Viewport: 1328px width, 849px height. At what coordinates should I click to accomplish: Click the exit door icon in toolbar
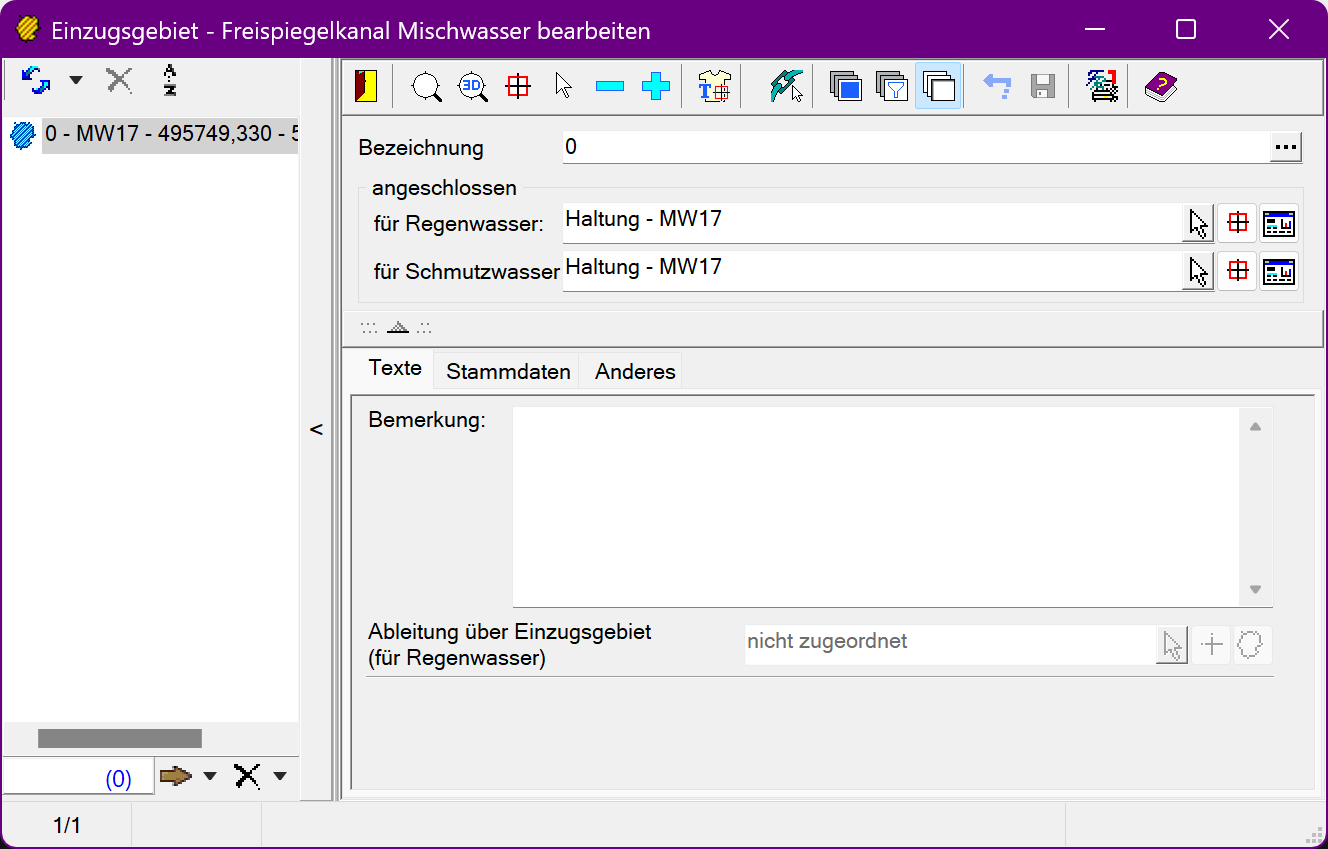pos(366,87)
